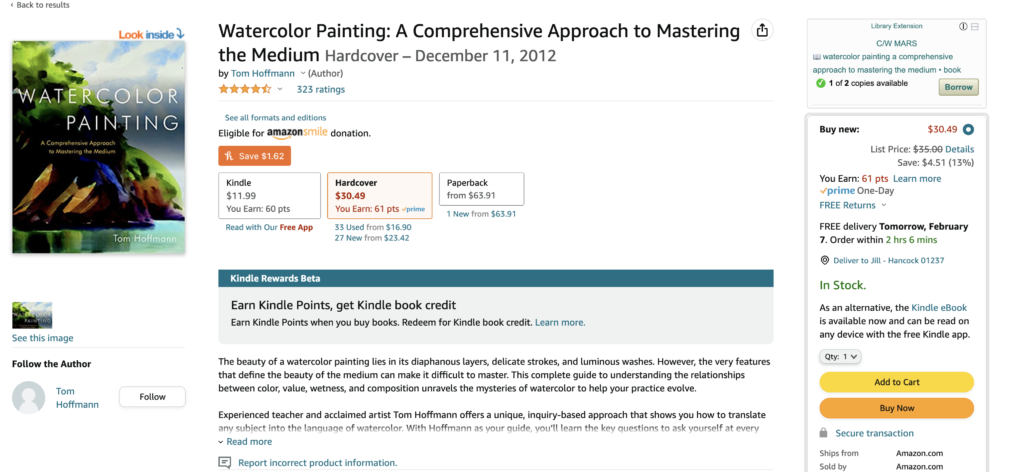Viewport: 1024px width, 472px height.
Task: Choose the Paperback format option
Action: point(481,189)
